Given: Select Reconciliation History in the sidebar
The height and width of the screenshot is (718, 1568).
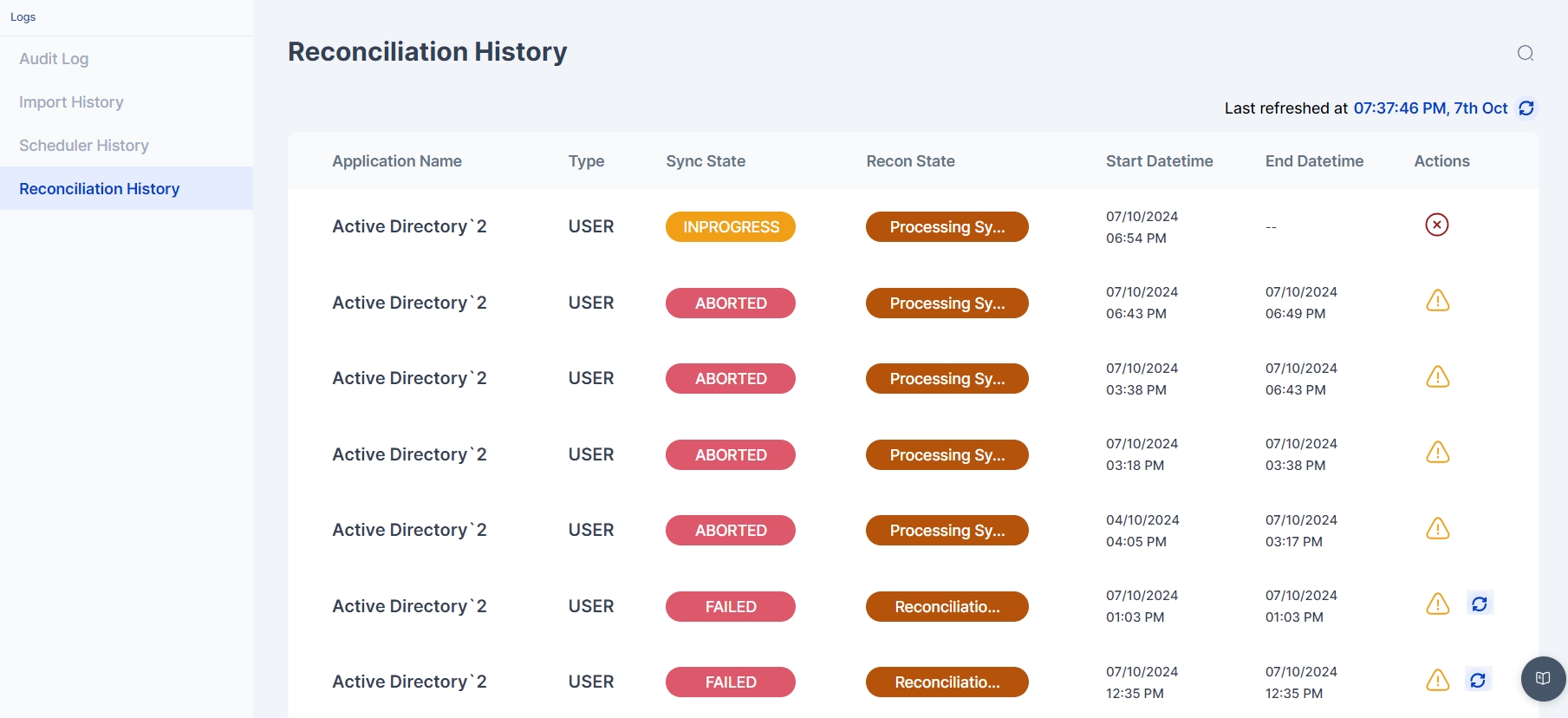Looking at the screenshot, I should point(100,189).
